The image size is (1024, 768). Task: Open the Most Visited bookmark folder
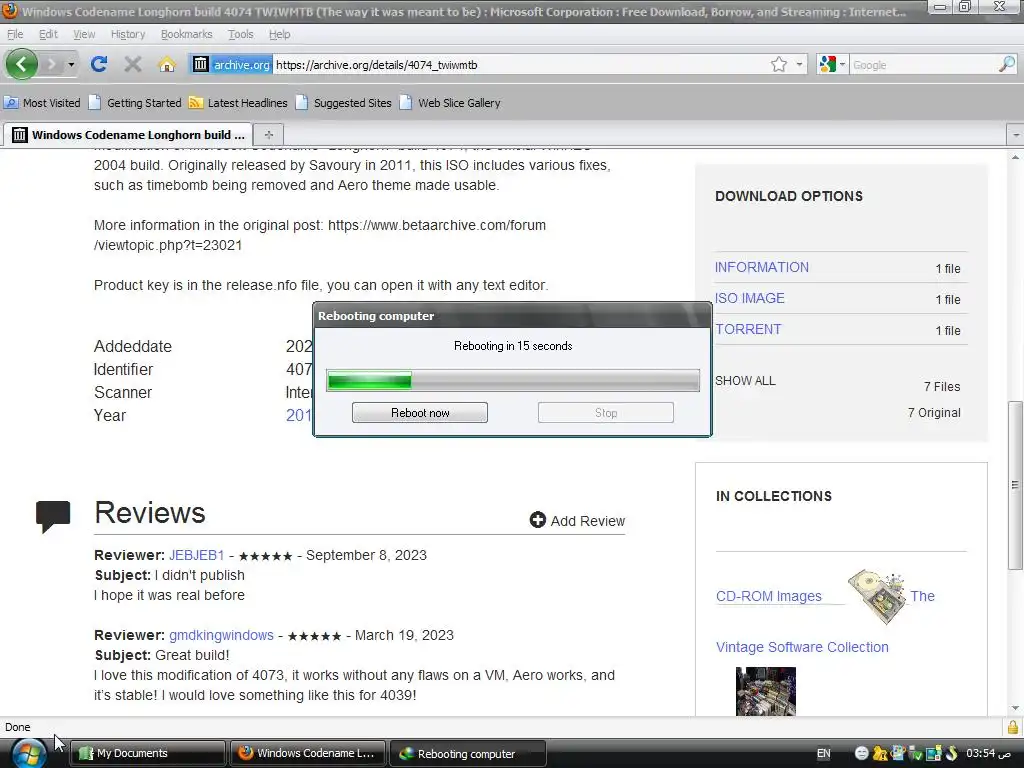[42, 103]
